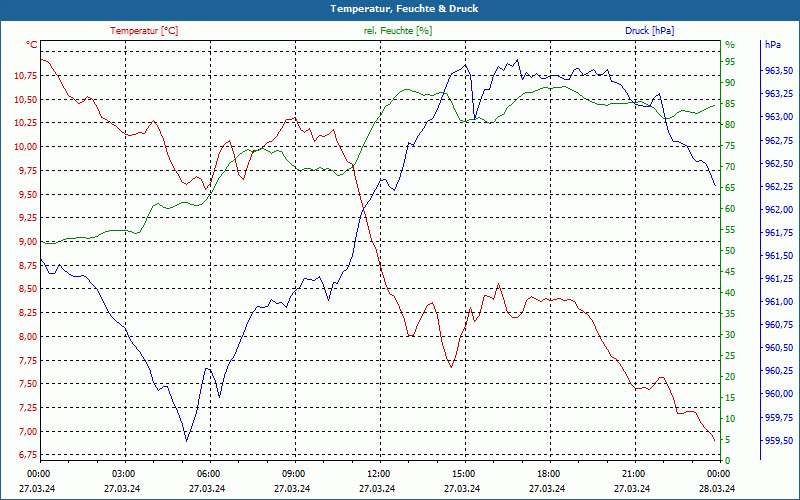Click the green '%' axis unit label
The image size is (800, 500).
tap(730, 45)
